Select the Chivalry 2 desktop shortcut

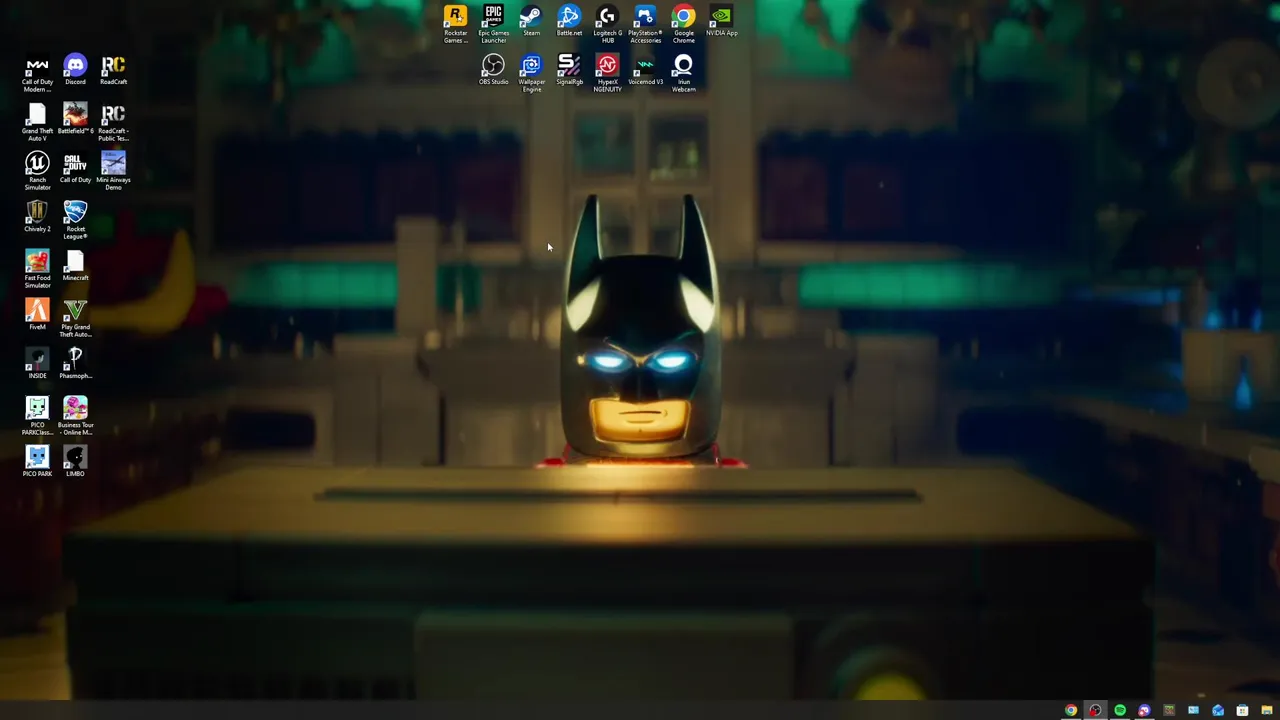click(37, 217)
